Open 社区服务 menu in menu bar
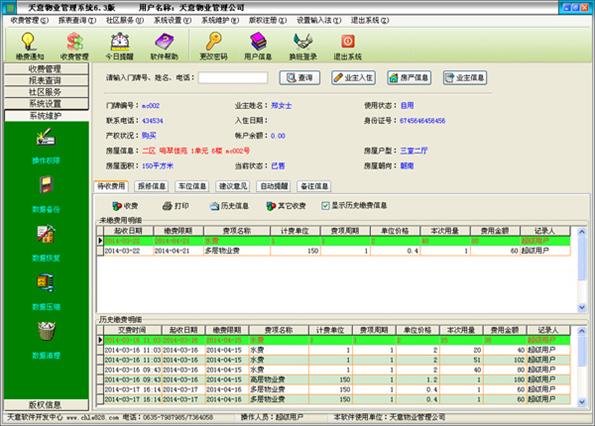This screenshot has height=426, width=595. pyautogui.click(x=125, y=20)
